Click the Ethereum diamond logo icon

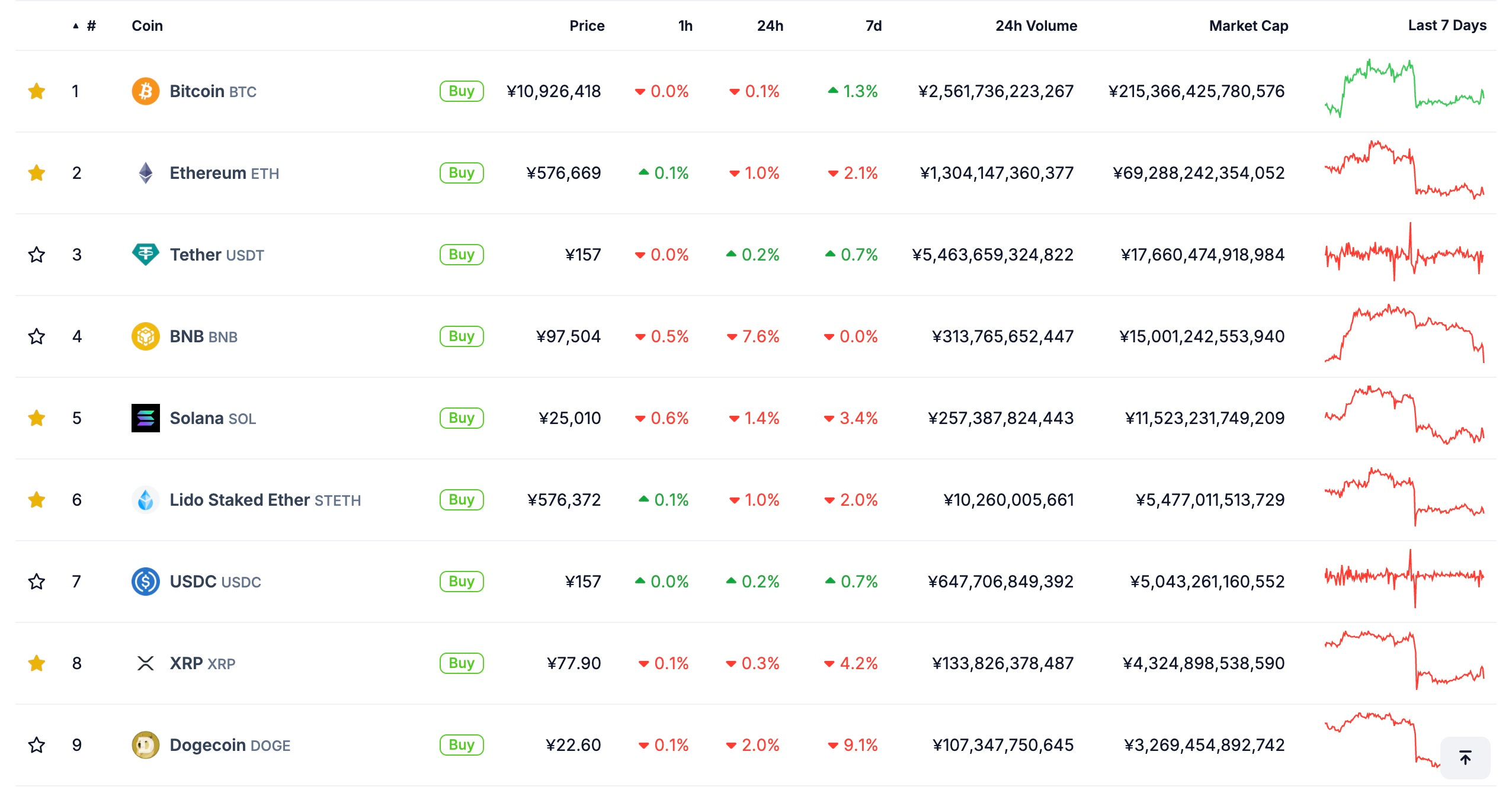[145, 173]
